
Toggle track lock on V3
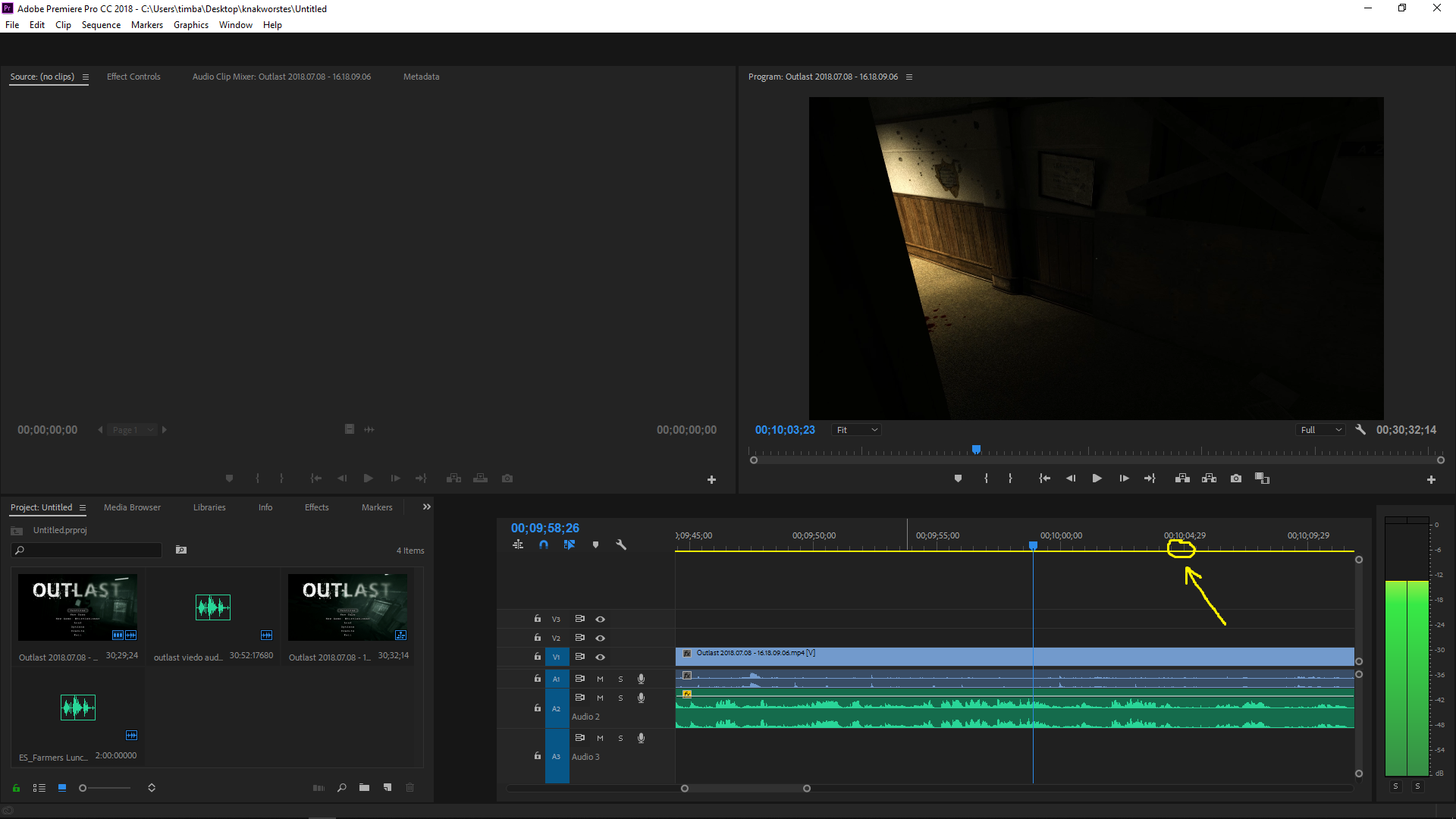538,619
